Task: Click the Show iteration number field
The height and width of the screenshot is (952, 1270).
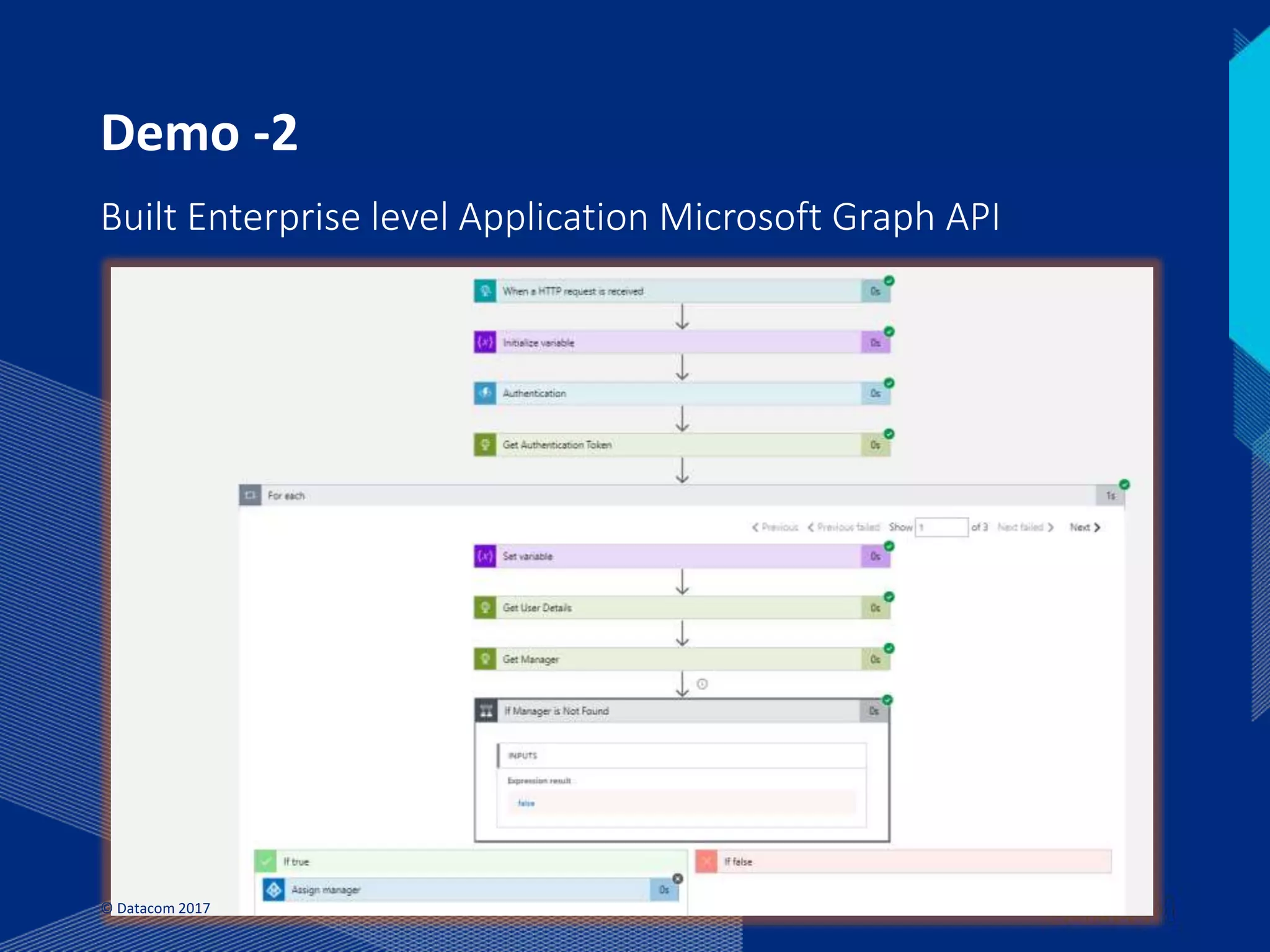Action: click(941, 527)
